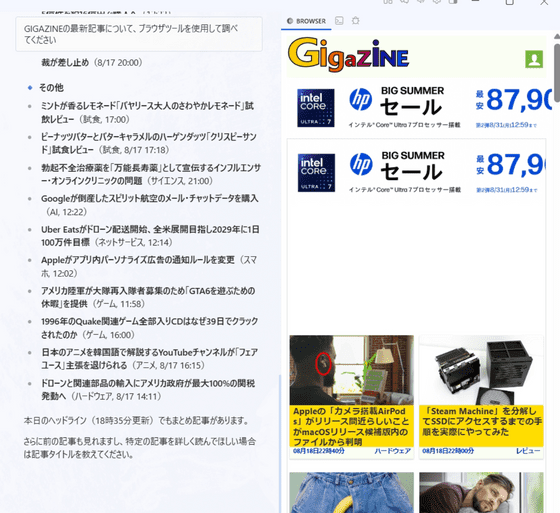Click the '勃起不全治療薬を「万能長寿薬」' list item
560x513 pixels.
tap(151, 174)
